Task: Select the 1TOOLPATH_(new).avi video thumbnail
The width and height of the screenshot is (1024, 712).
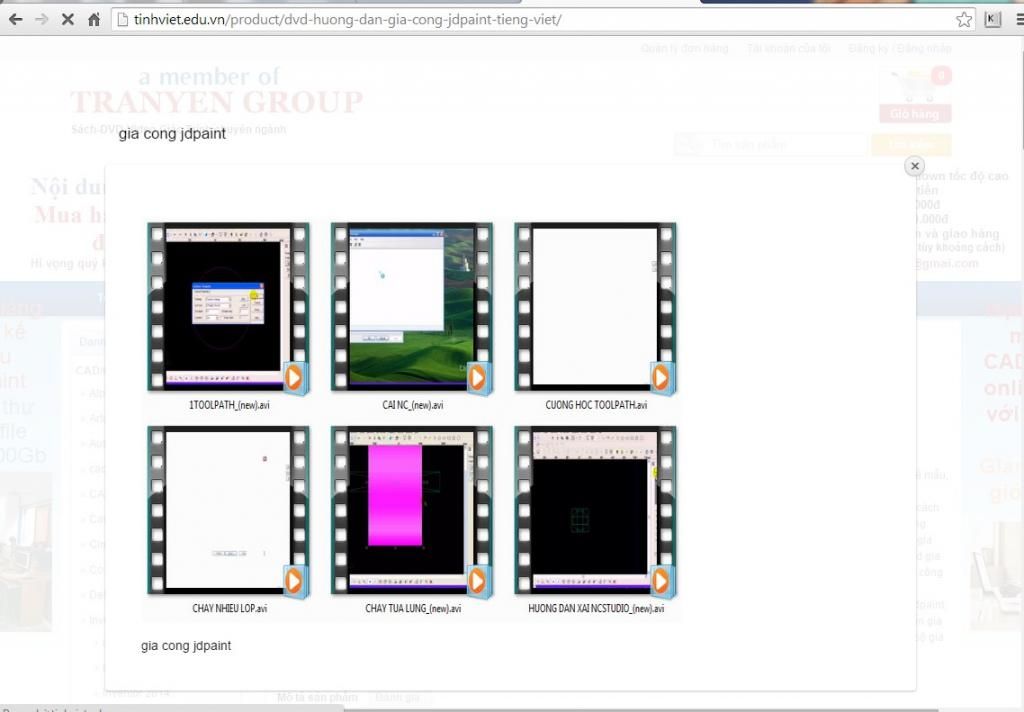Action: pos(229,307)
